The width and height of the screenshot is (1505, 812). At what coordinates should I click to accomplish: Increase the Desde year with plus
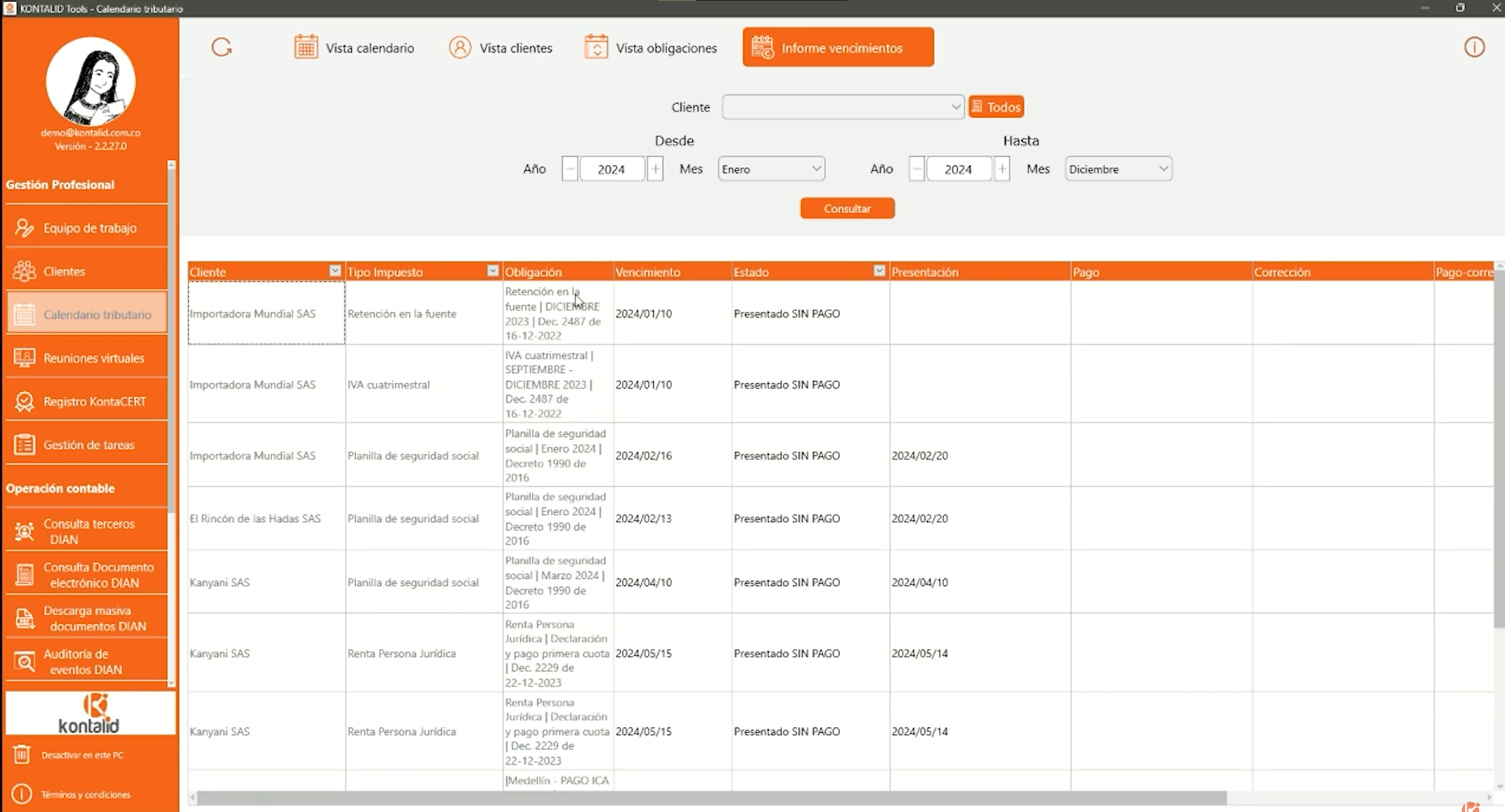coord(655,169)
